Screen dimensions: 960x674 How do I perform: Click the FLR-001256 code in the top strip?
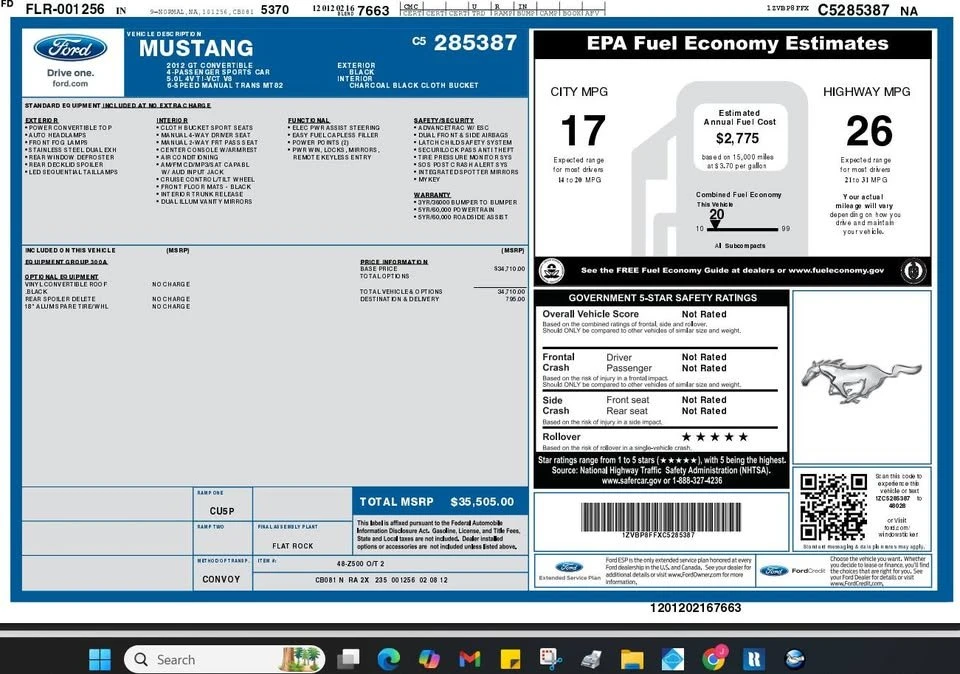65,9
